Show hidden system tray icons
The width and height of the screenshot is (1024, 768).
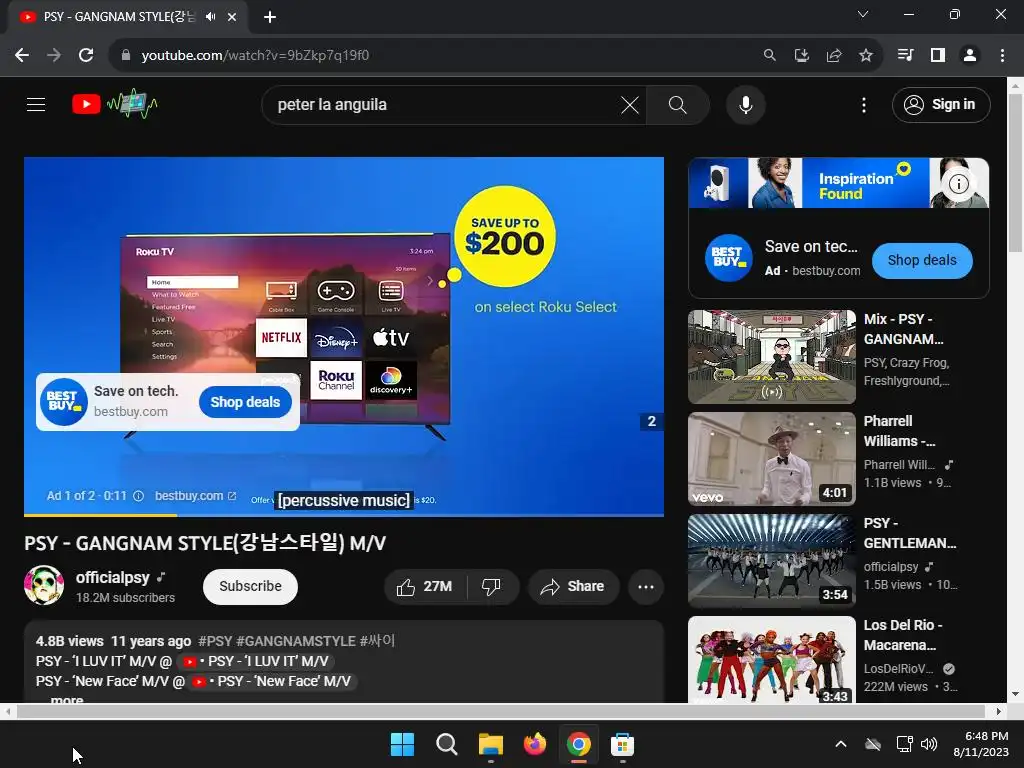[840, 744]
